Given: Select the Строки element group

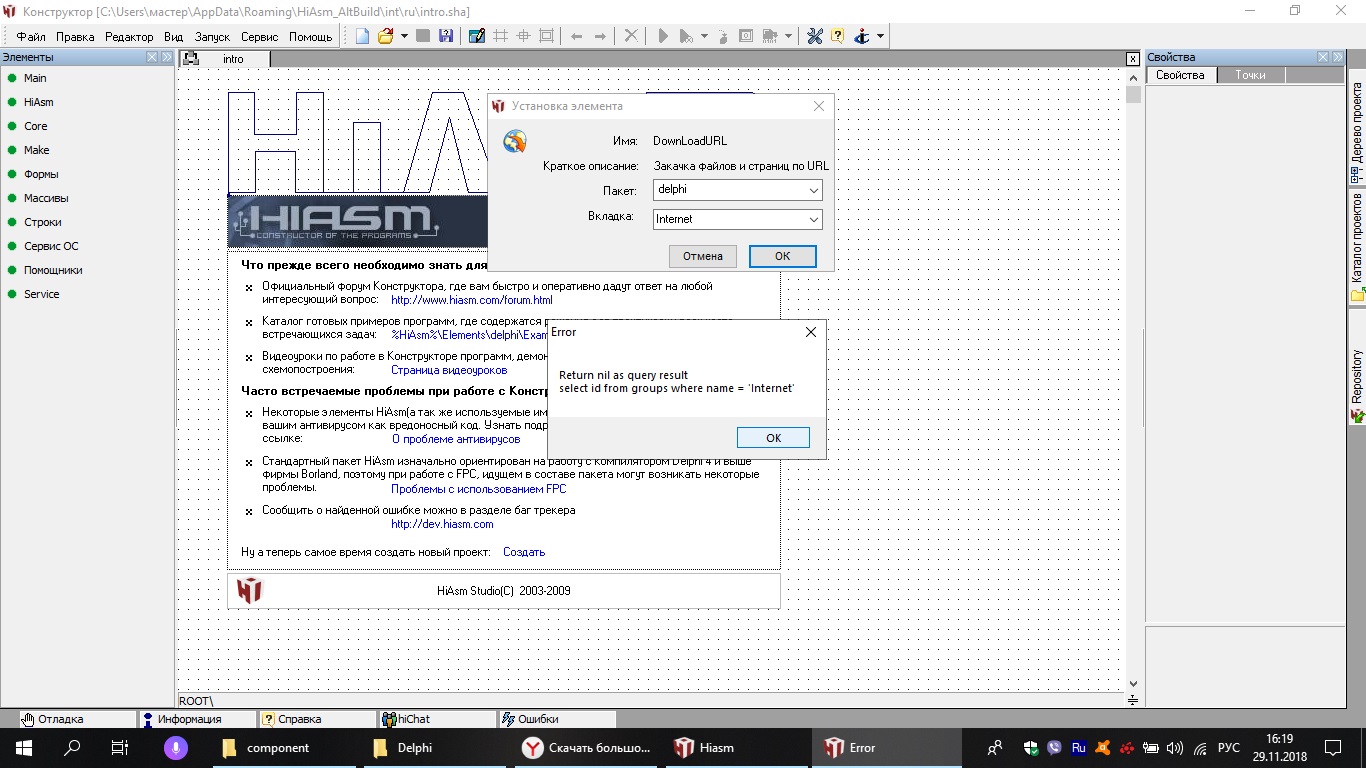Looking at the screenshot, I should point(43,222).
